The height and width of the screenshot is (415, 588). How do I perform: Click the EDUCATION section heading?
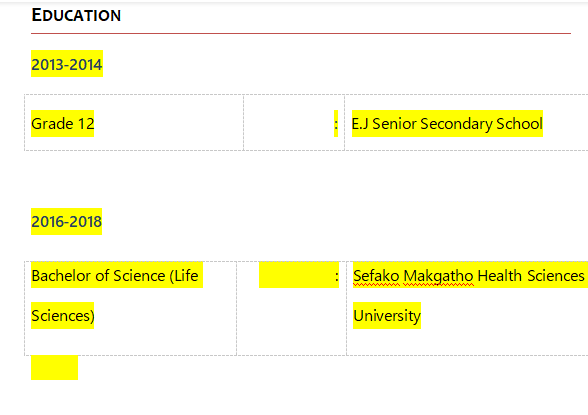pos(76,15)
